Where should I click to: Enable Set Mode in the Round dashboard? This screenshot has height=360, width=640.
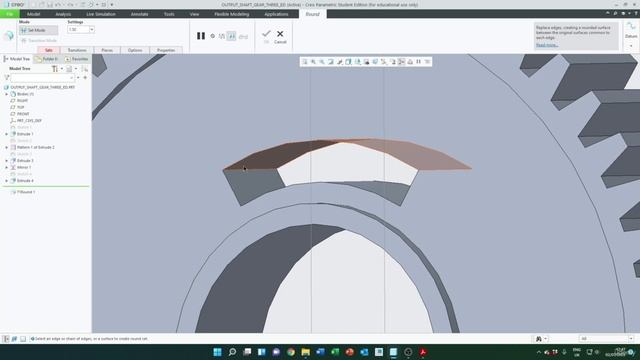pyautogui.click(x=38, y=30)
